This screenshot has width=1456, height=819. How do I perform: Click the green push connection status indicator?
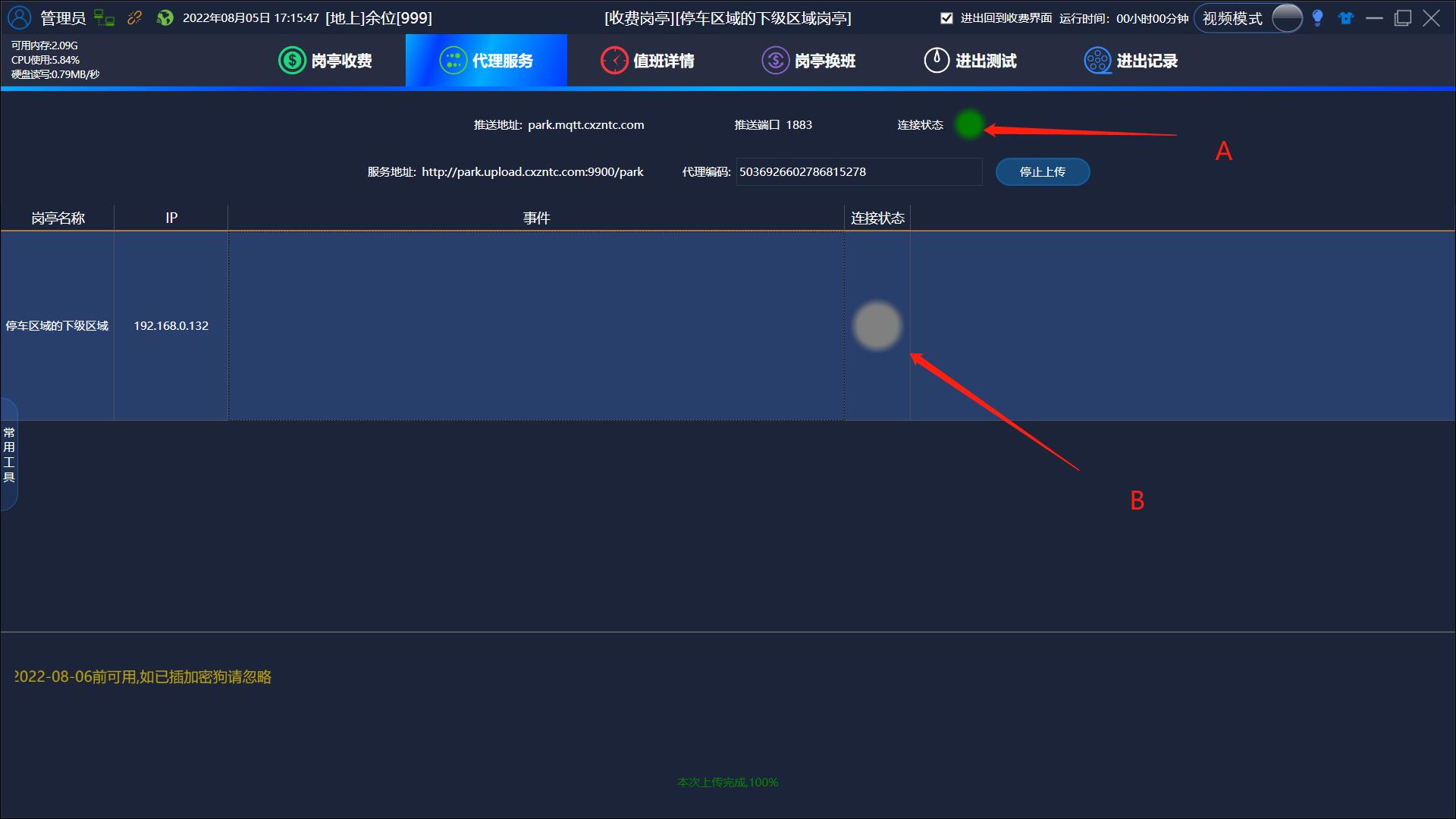(x=969, y=124)
